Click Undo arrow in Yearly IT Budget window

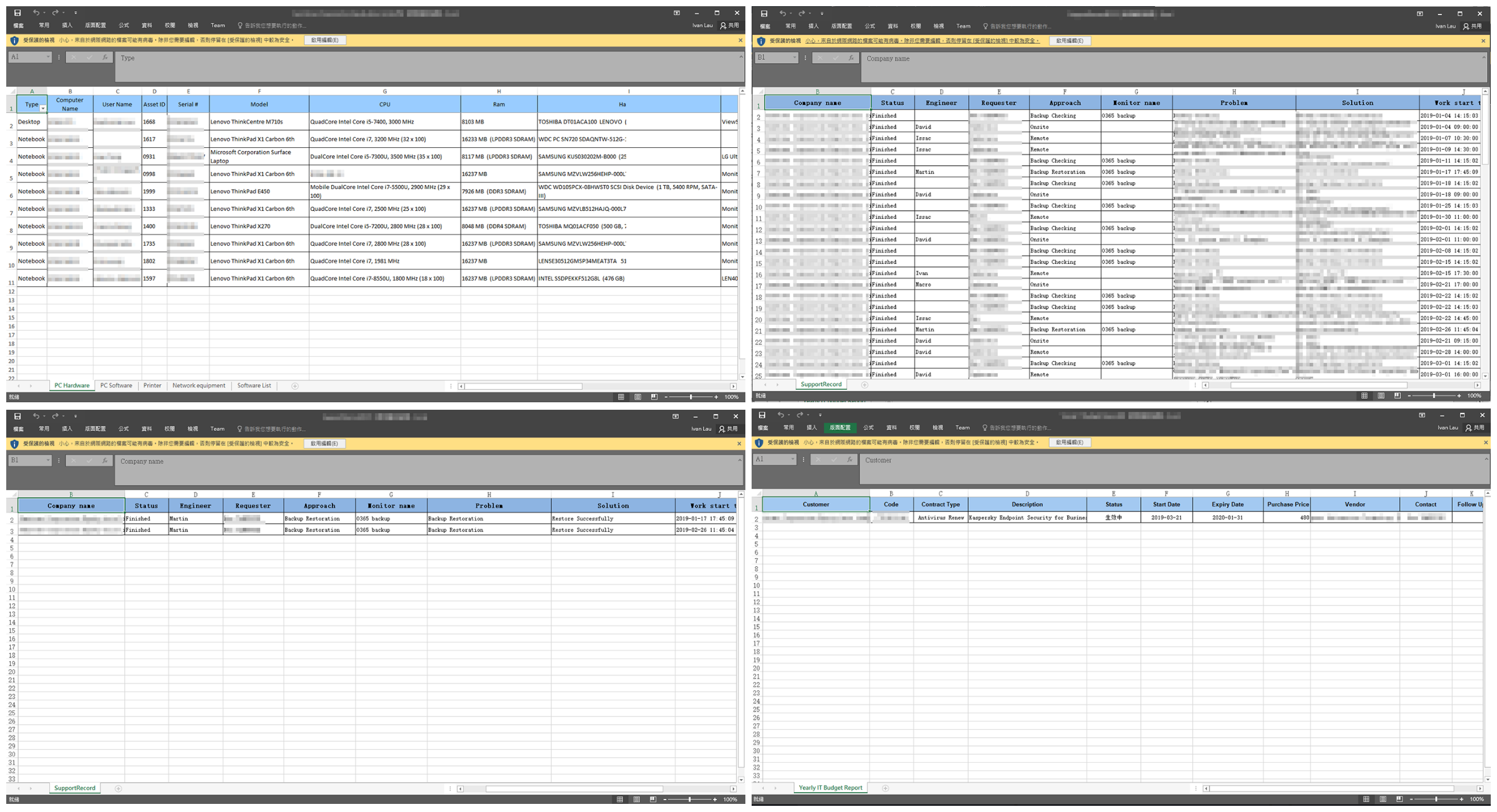(780, 415)
